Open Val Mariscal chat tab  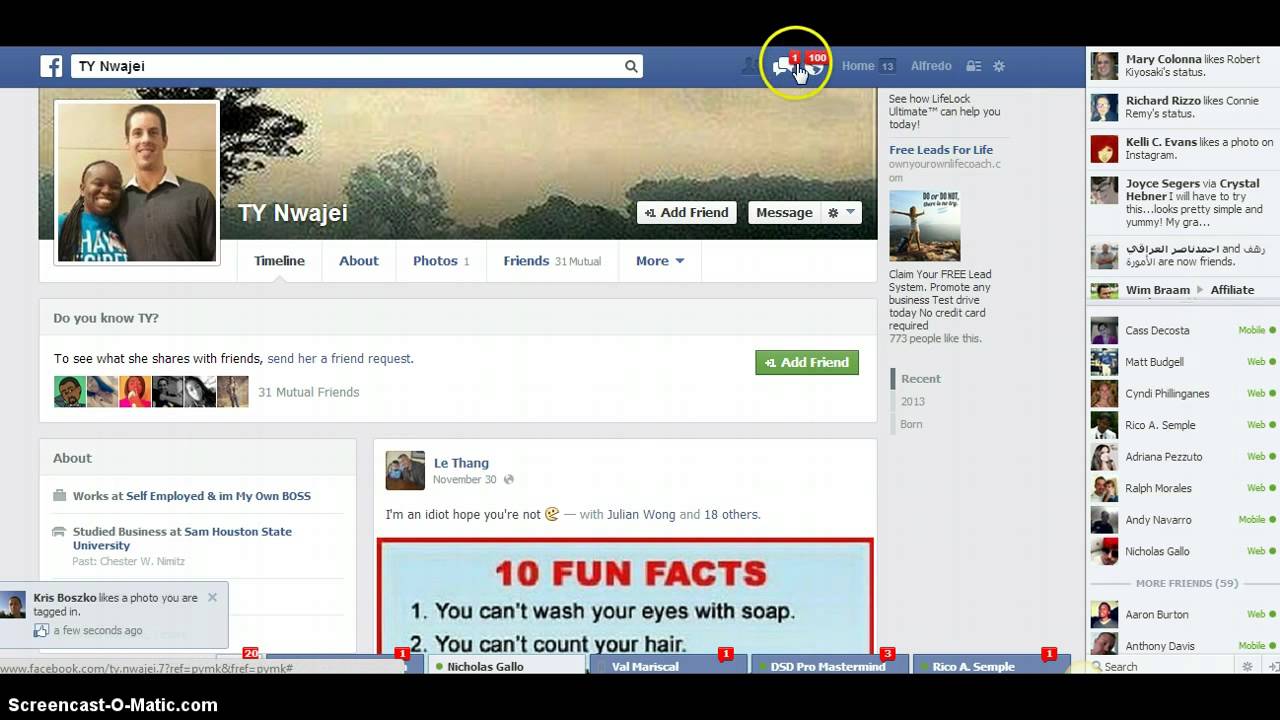tap(668, 666)
